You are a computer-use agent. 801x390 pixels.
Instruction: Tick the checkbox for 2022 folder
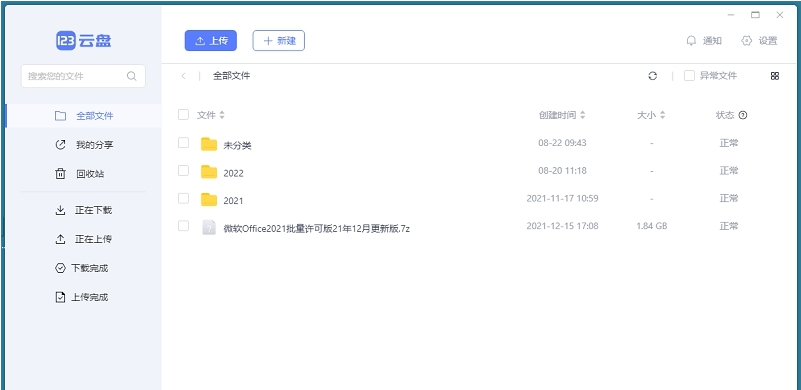[x=183, y=170]
